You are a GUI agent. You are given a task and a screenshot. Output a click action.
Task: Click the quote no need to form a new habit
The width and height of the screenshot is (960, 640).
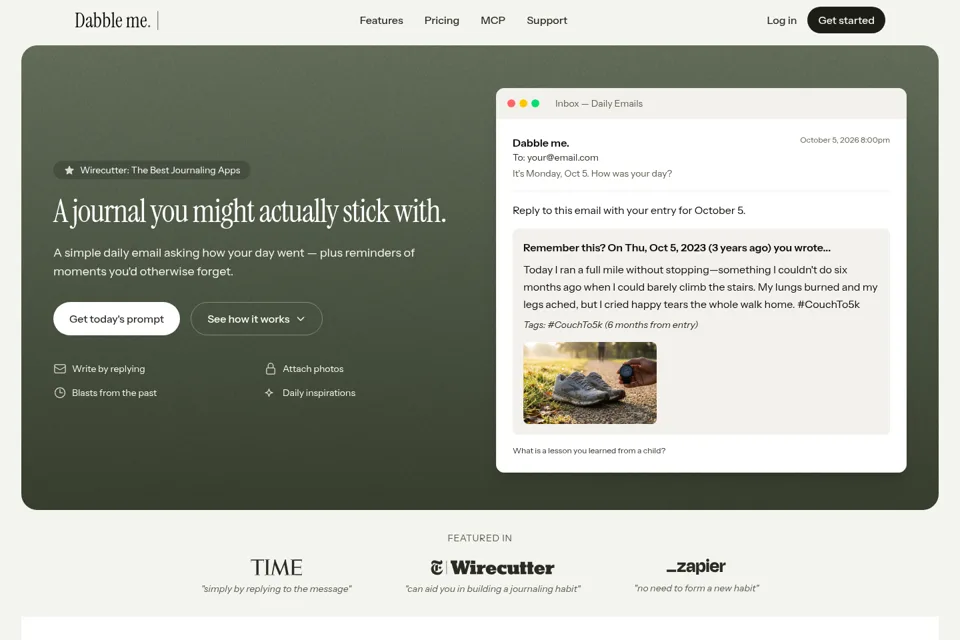tap(697, 588)
